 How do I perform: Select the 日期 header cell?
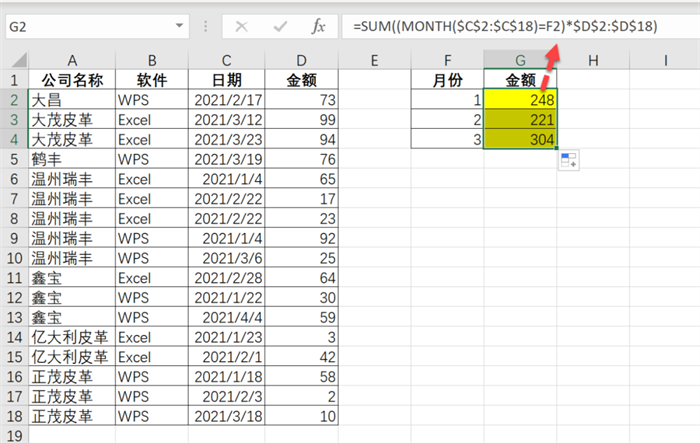coord(228,80)
